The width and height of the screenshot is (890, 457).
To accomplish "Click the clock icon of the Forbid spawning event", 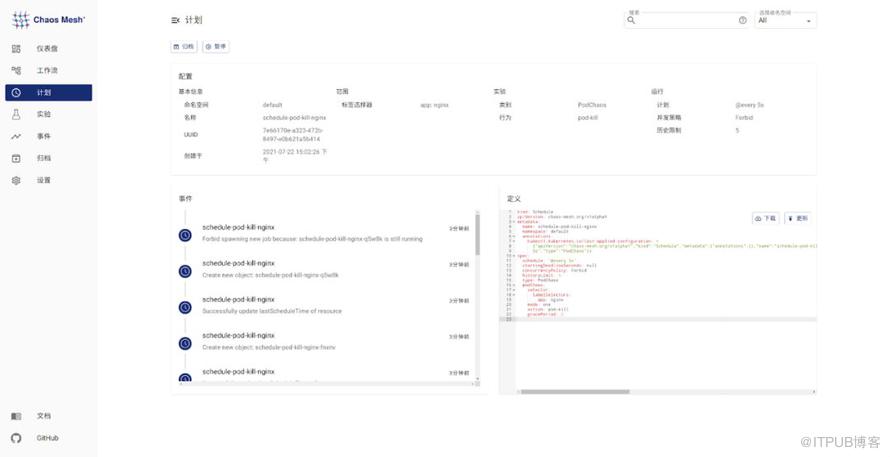I will [185, 235].
